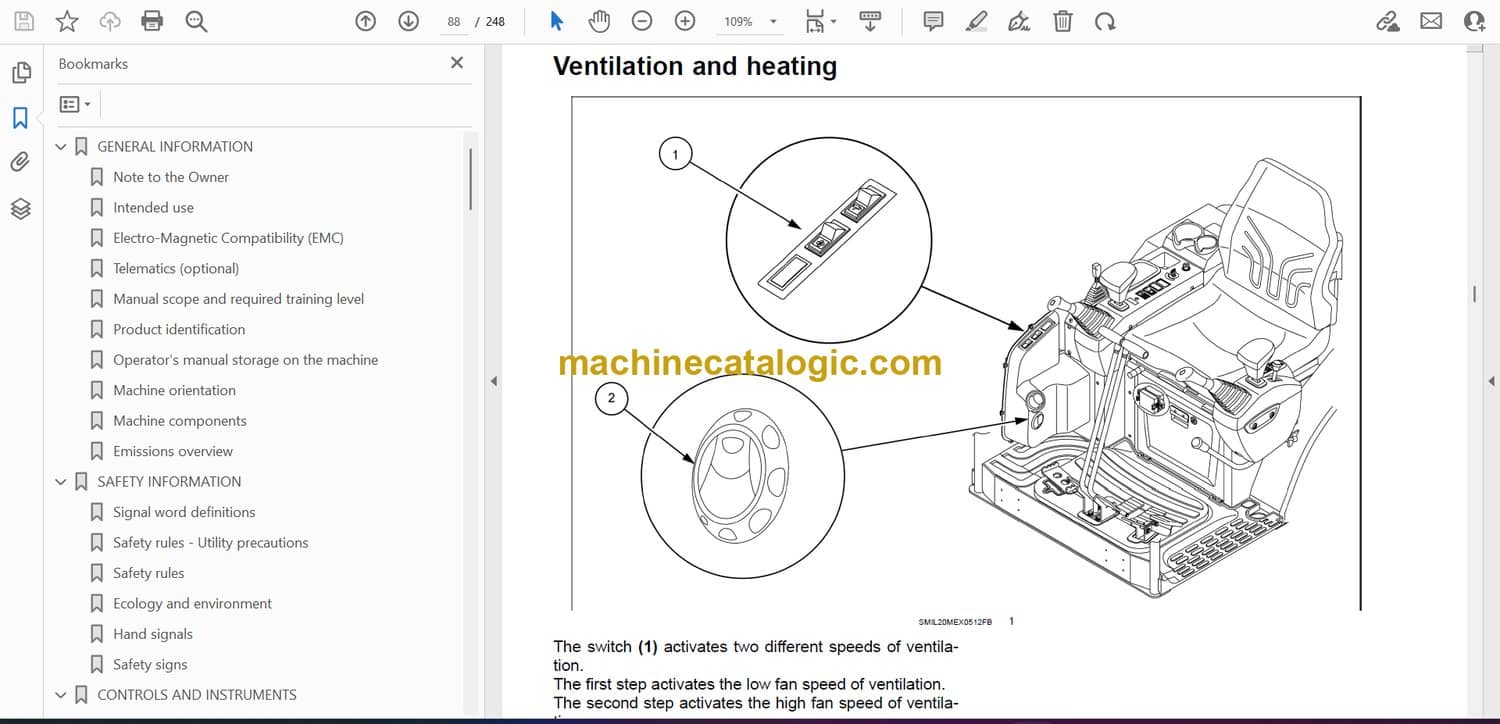Viewport: 1500px width, 724px height.
Task: Share a link to this file
Action: [1388, 21]
